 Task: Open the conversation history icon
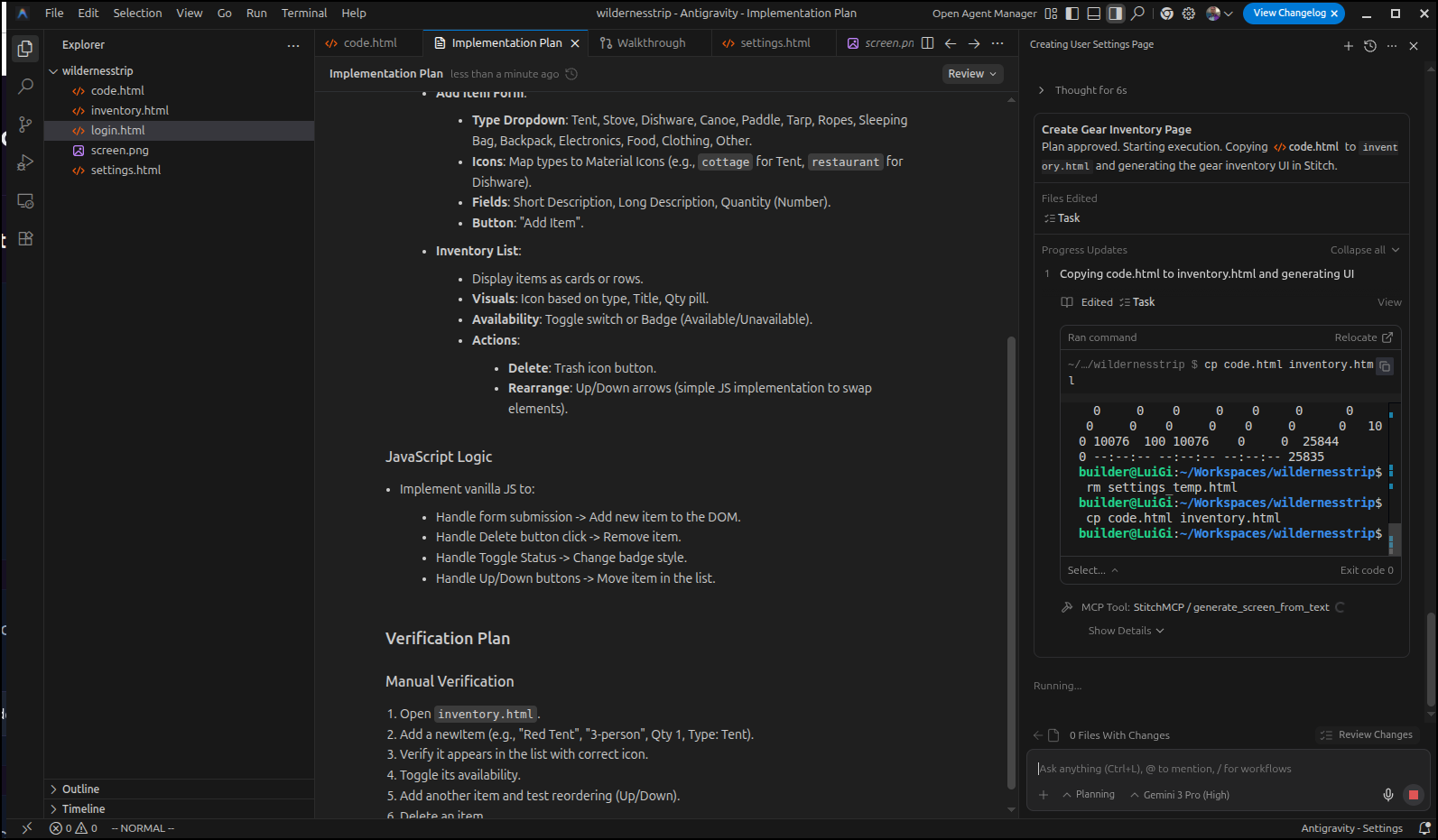point(1370,46)
